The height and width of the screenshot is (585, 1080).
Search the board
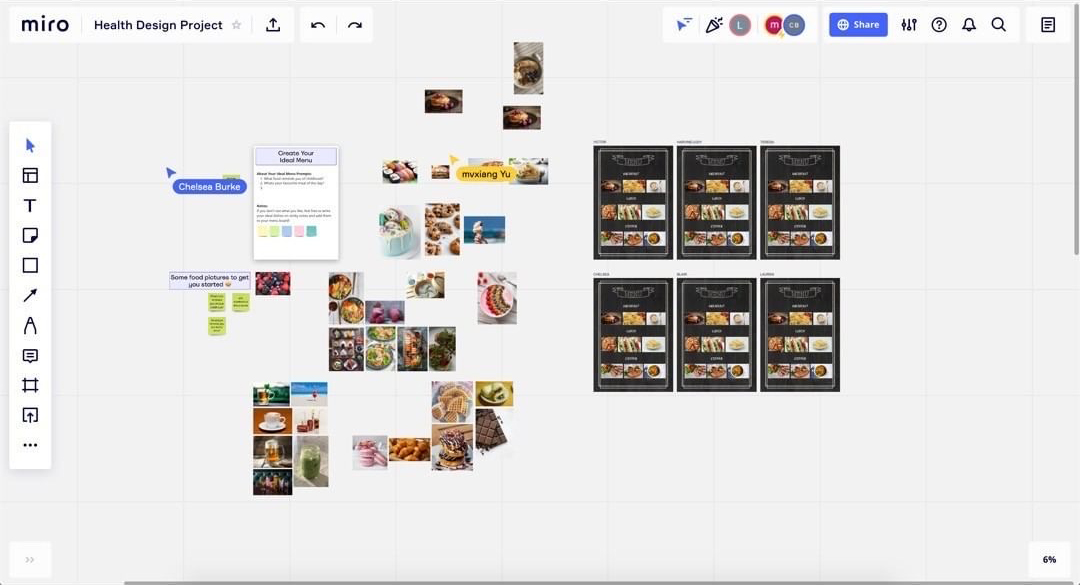999,25
